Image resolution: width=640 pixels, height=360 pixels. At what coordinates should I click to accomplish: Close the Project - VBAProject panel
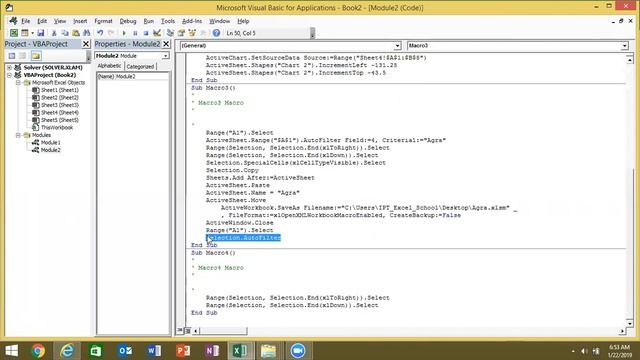pyautogui.click(x=86, y=44)
